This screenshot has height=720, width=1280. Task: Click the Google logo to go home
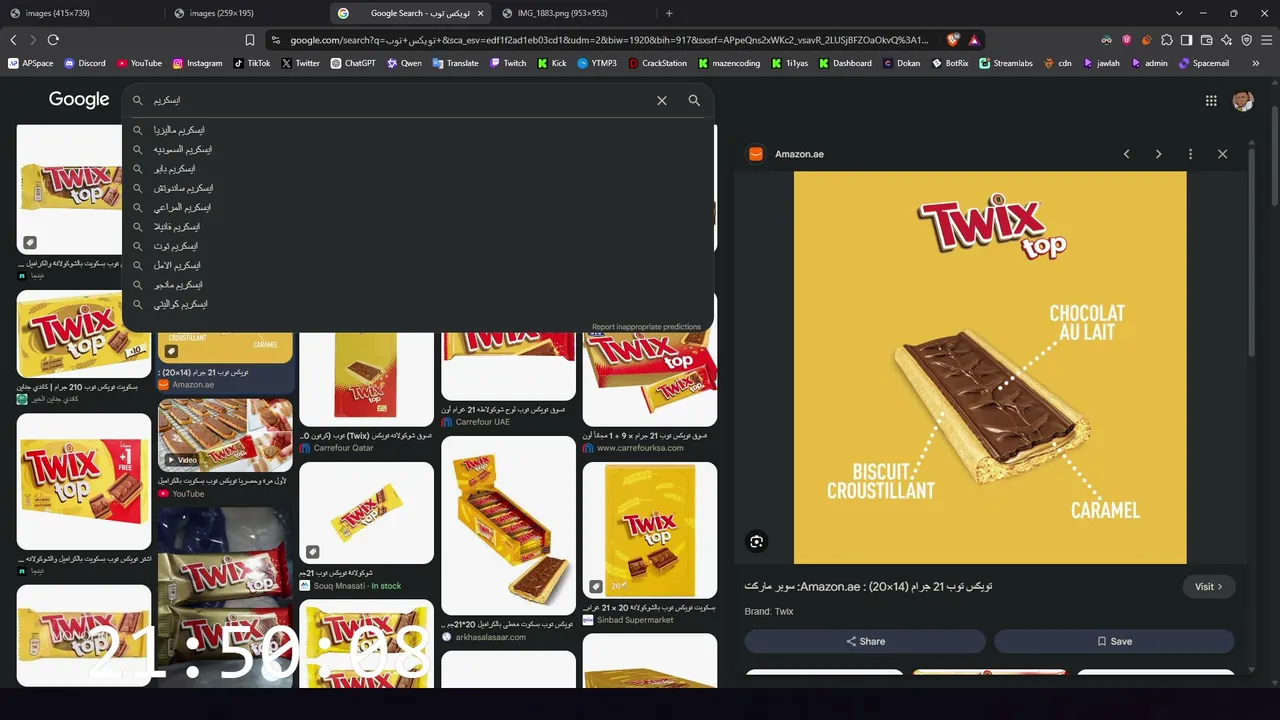tap(79, 99)
